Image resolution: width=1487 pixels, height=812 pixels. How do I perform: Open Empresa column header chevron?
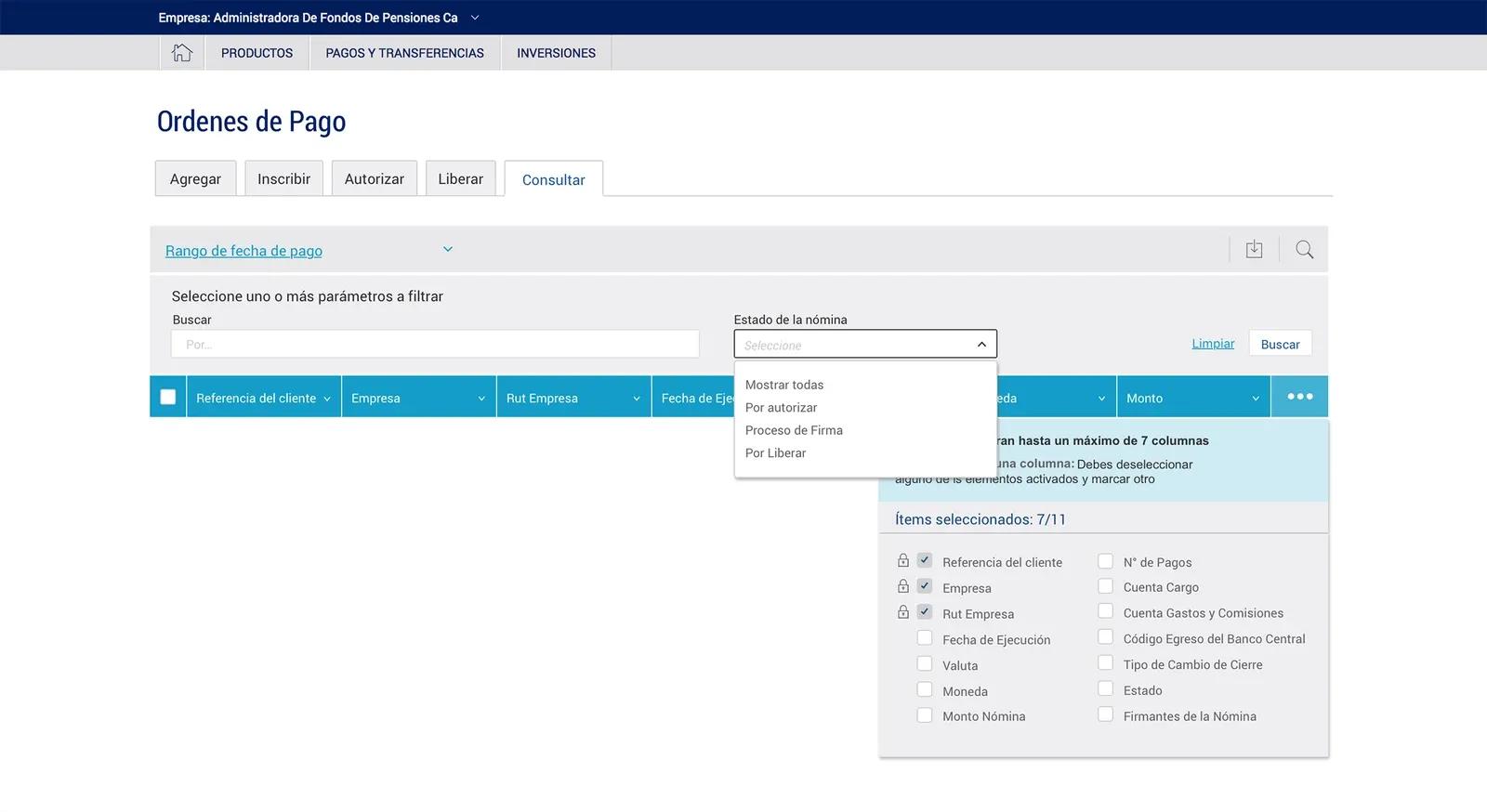coord(481,399)
